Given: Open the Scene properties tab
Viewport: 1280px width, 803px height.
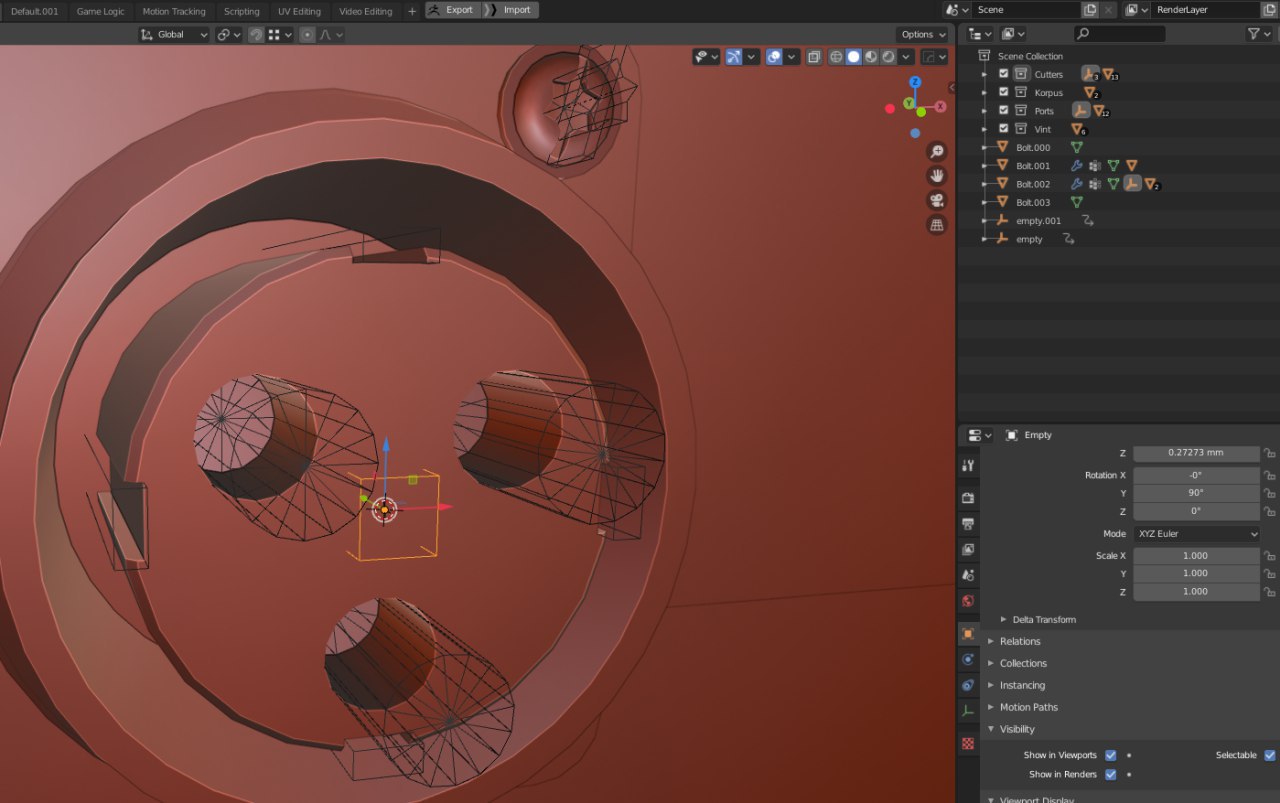Looking at the screenshot, I should 967,575.
